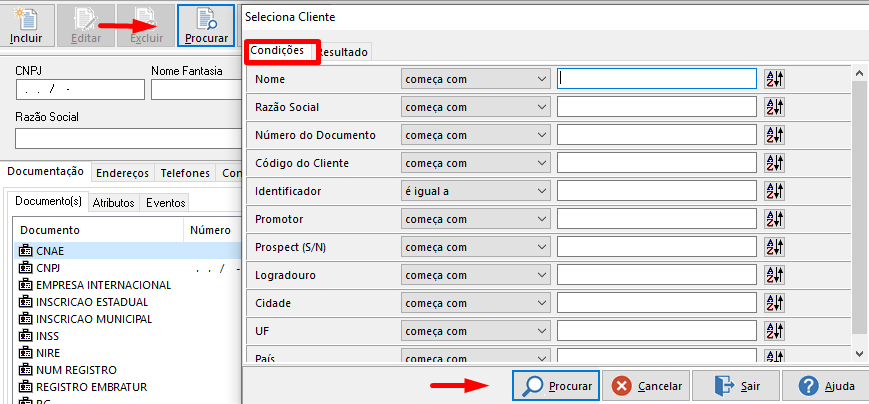The image size is (869, 404).
Task: Click the Procurar toolbar button in main window
Action: [206, 25]
